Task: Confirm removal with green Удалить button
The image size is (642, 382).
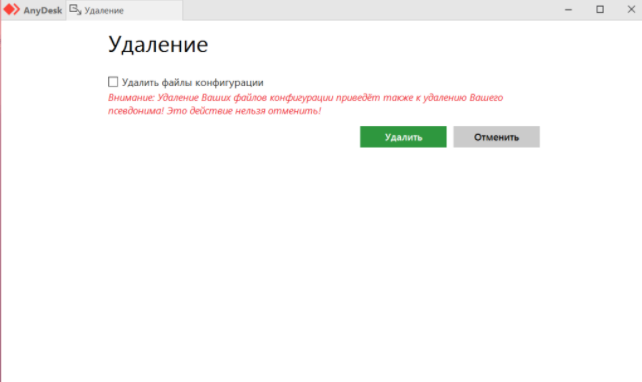Action: click(x=403, y=137)
